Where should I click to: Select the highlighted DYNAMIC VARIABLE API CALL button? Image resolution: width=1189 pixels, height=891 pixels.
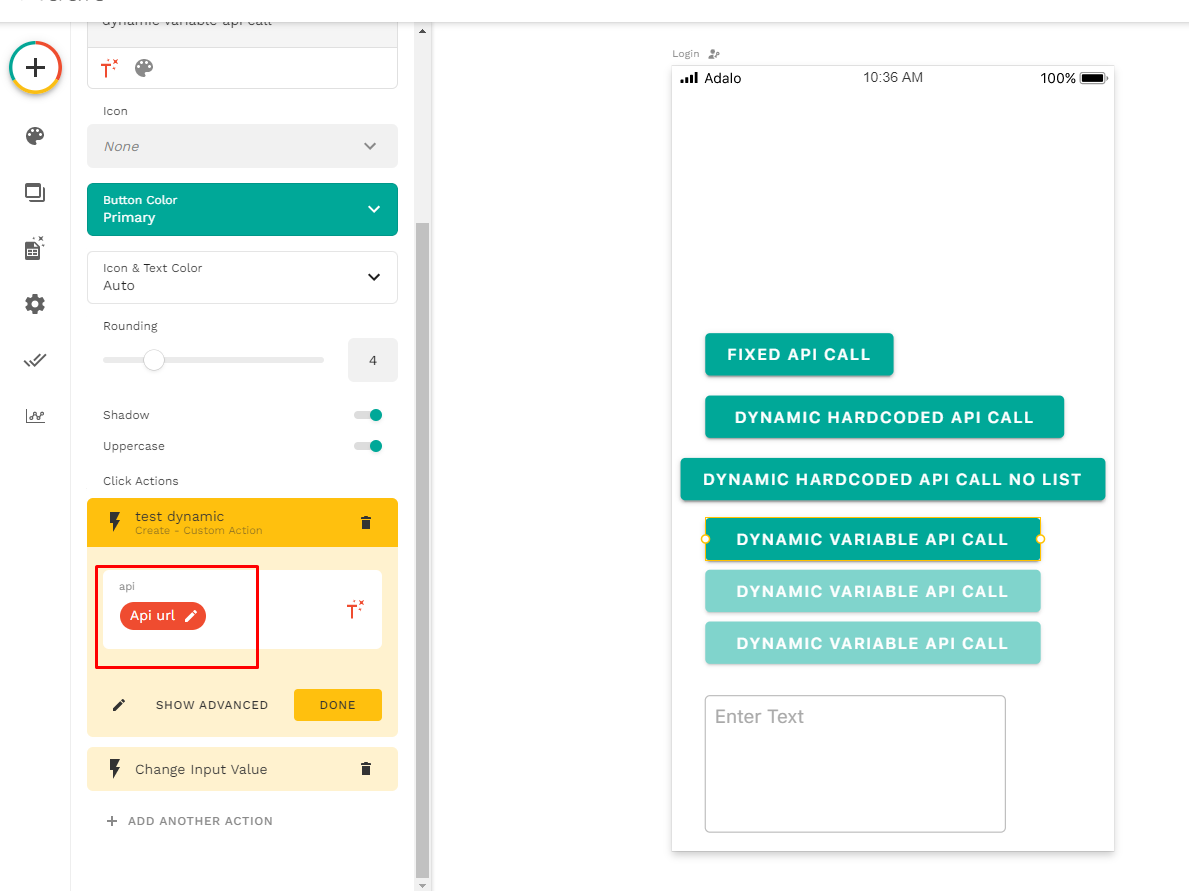click(872, 539)
